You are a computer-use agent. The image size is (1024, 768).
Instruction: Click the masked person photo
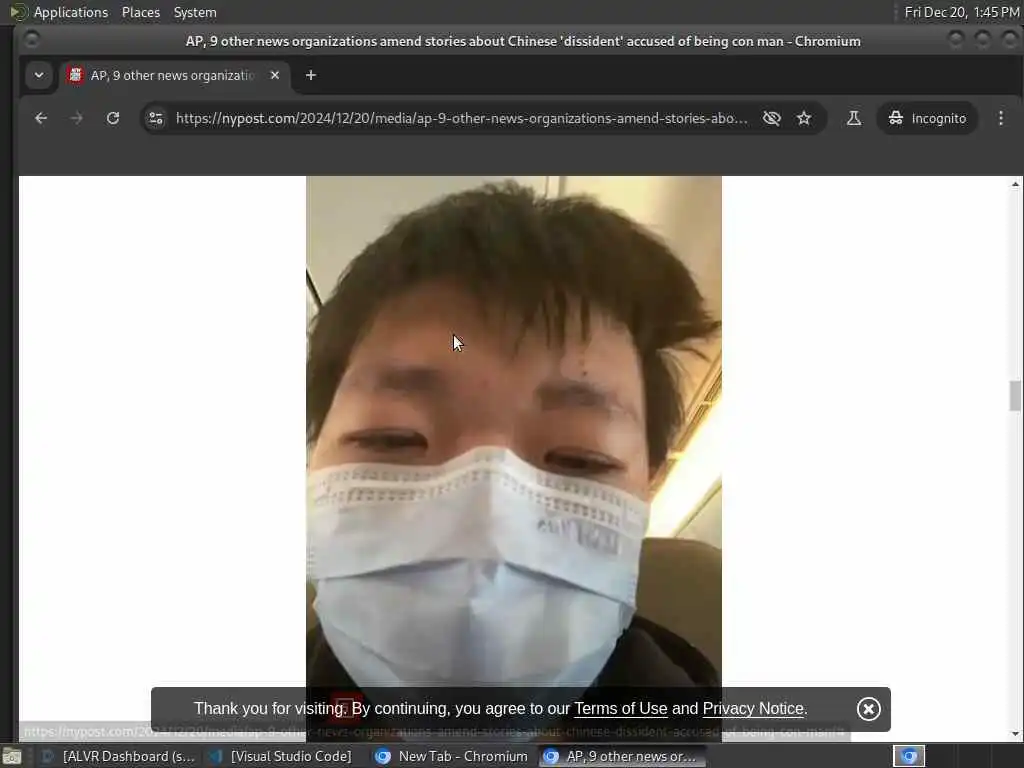[514, 431]
